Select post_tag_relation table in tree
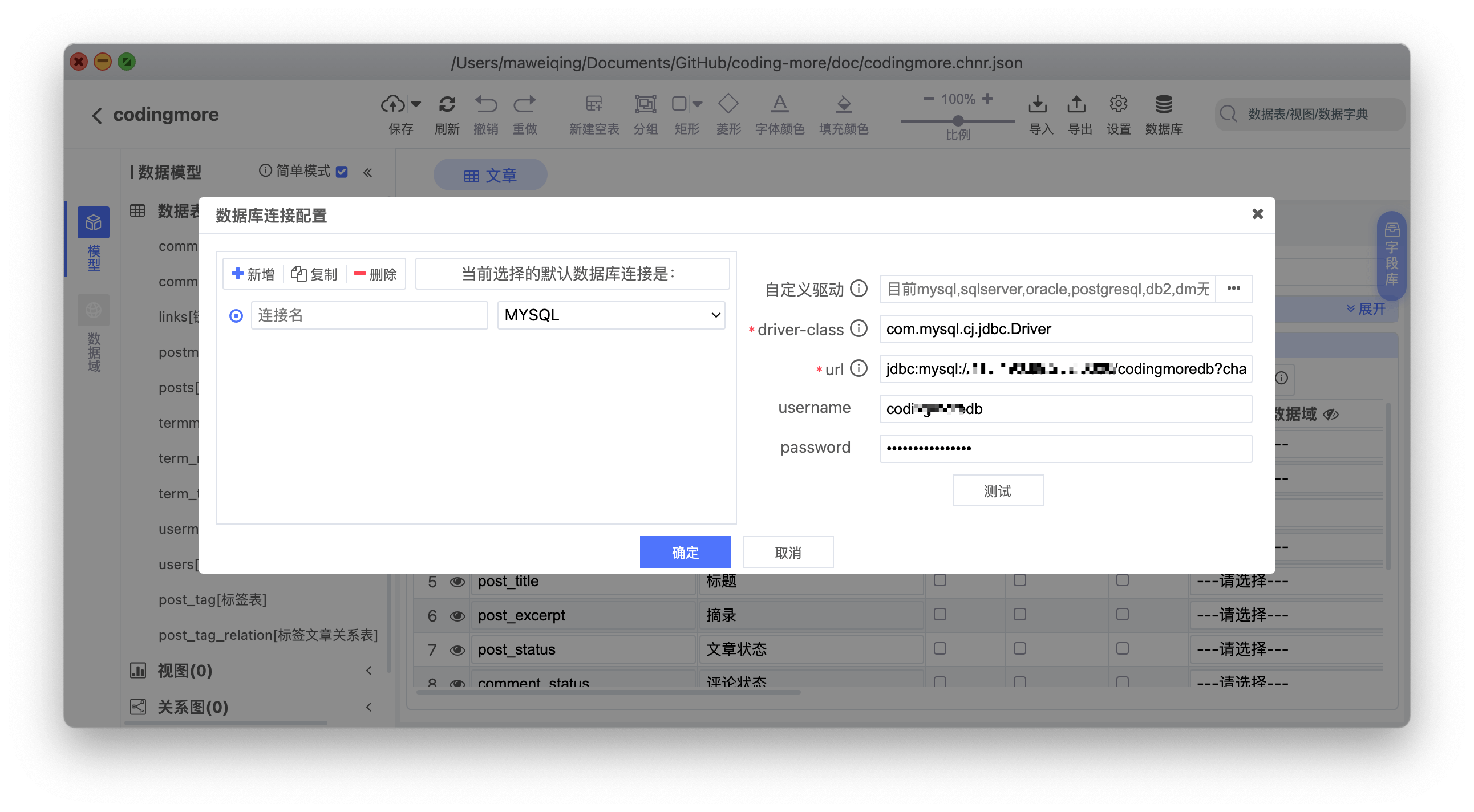Viewport: 1474px width, 812px height. [x=268, y=635]
